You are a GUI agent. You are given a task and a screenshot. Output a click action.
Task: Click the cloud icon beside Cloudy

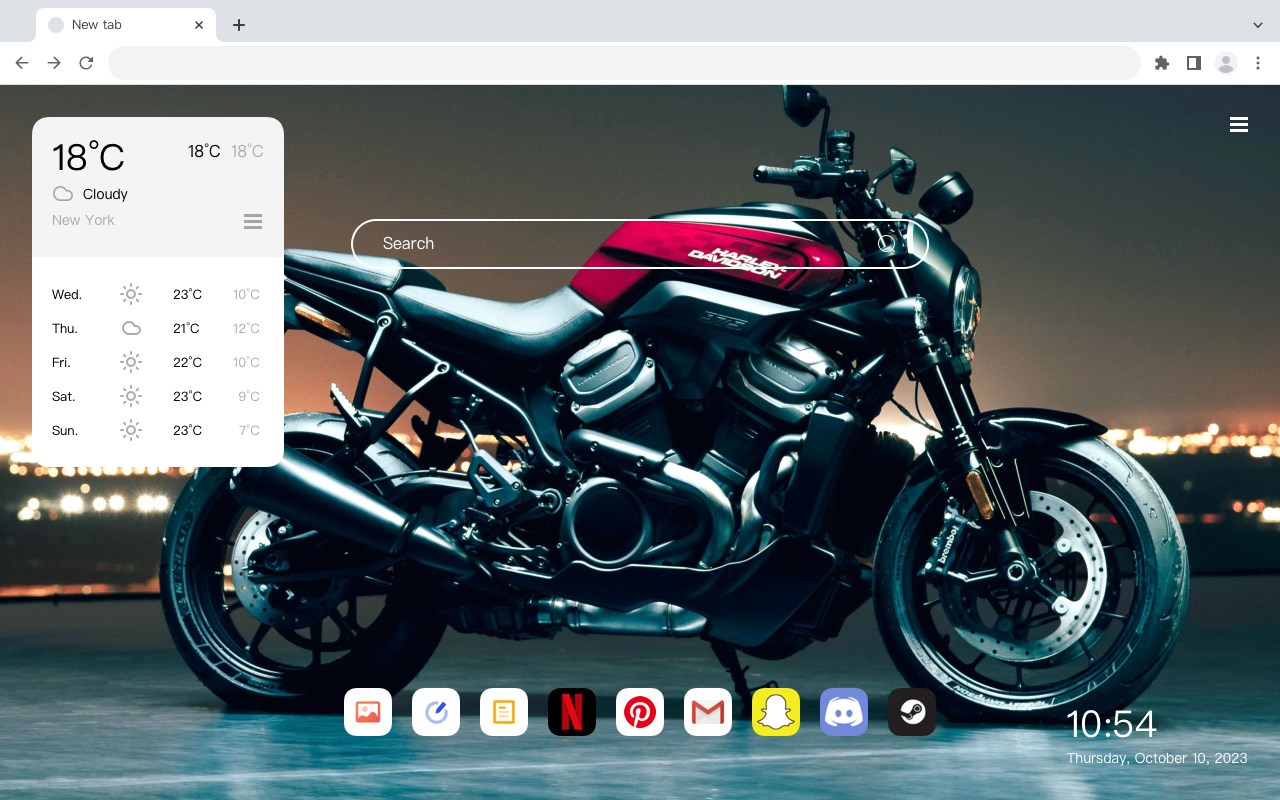coord(63,194)
